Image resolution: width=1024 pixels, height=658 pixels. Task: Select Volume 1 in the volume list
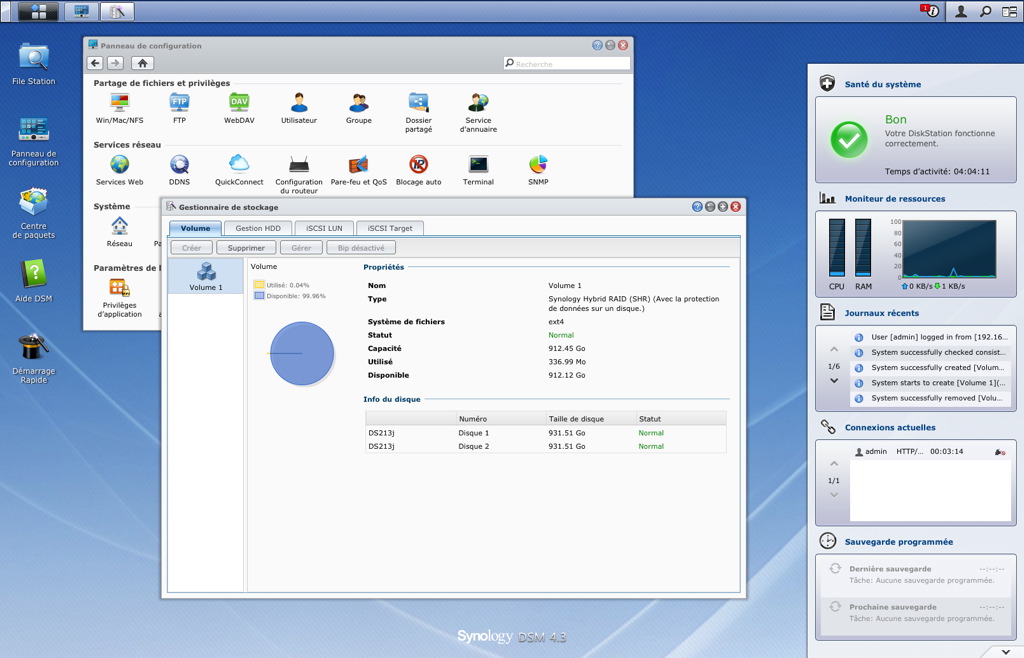coord(206,276)
